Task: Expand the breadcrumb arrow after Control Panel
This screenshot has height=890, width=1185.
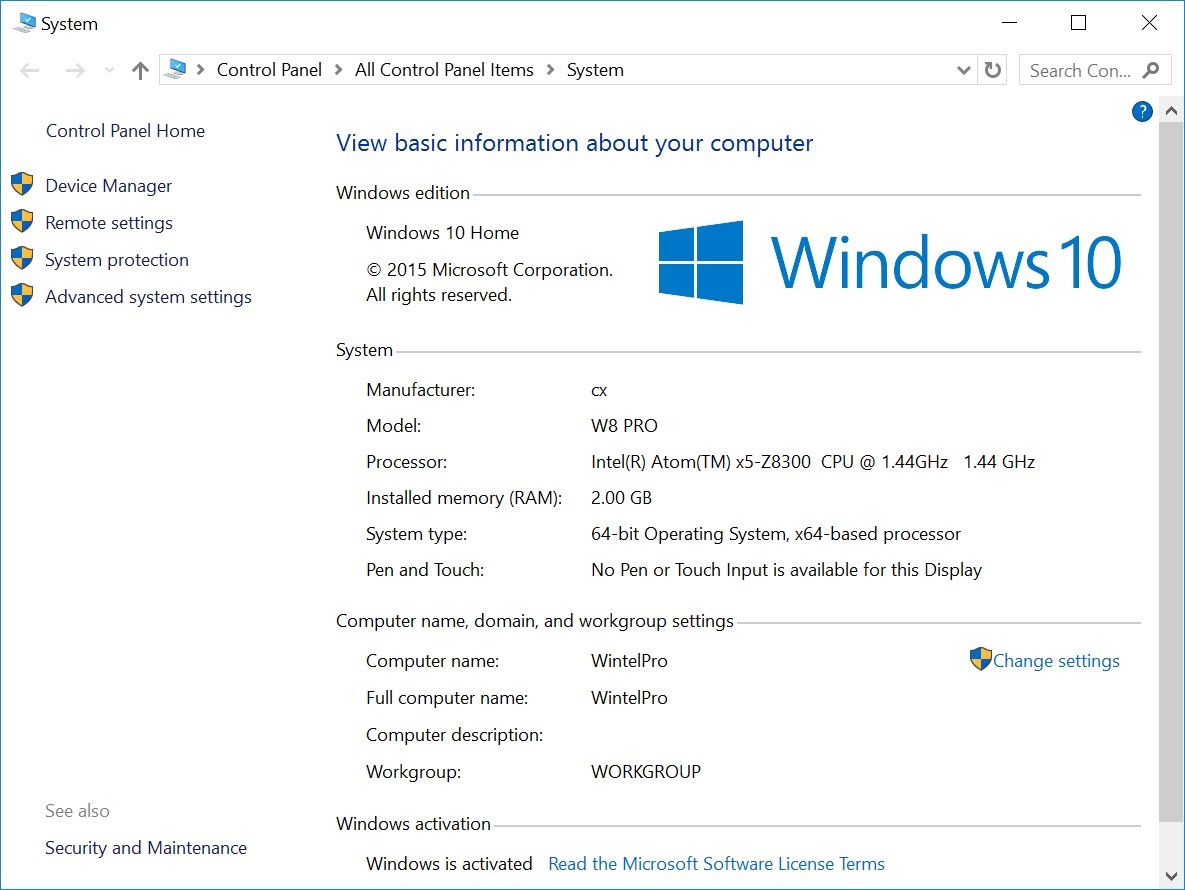Action: 339,70
